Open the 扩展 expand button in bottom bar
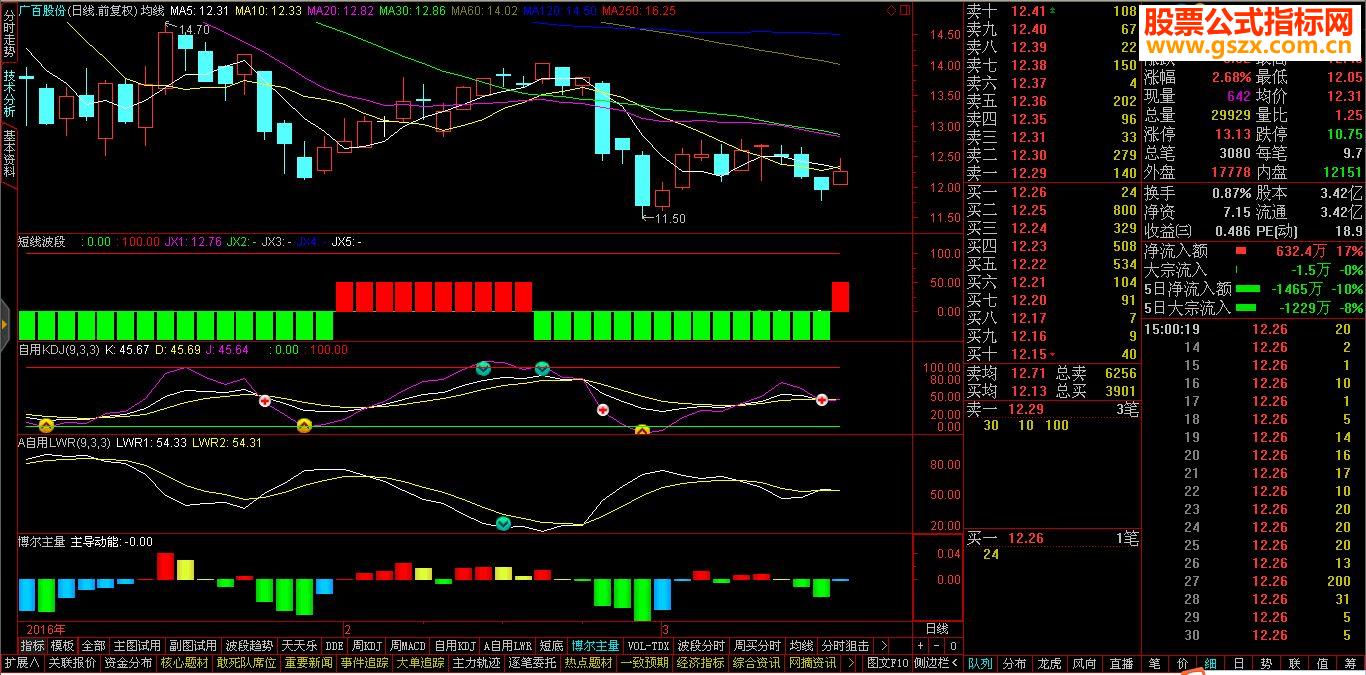This screenshot has height=675, width=1366. (21, 663)
